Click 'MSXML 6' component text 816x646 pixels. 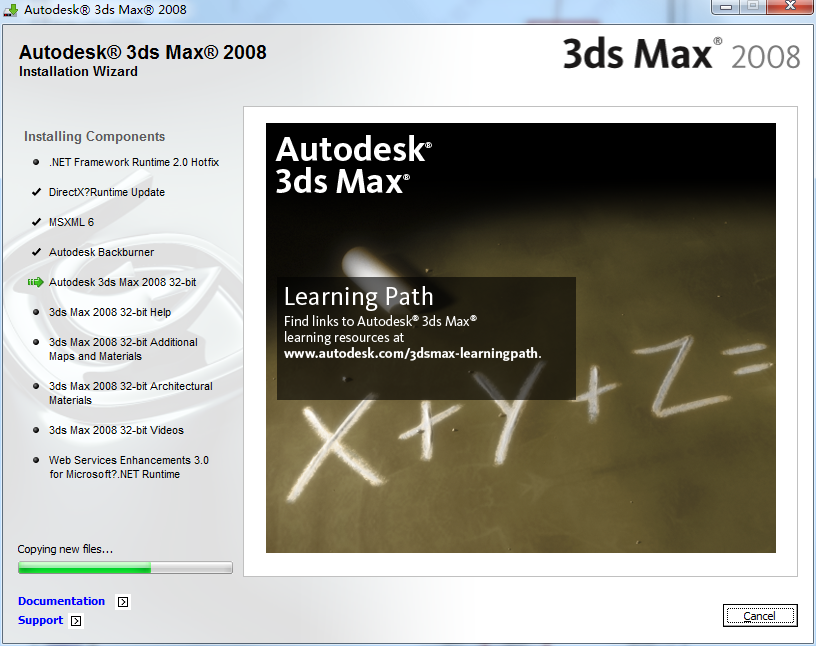click(71, 222)
